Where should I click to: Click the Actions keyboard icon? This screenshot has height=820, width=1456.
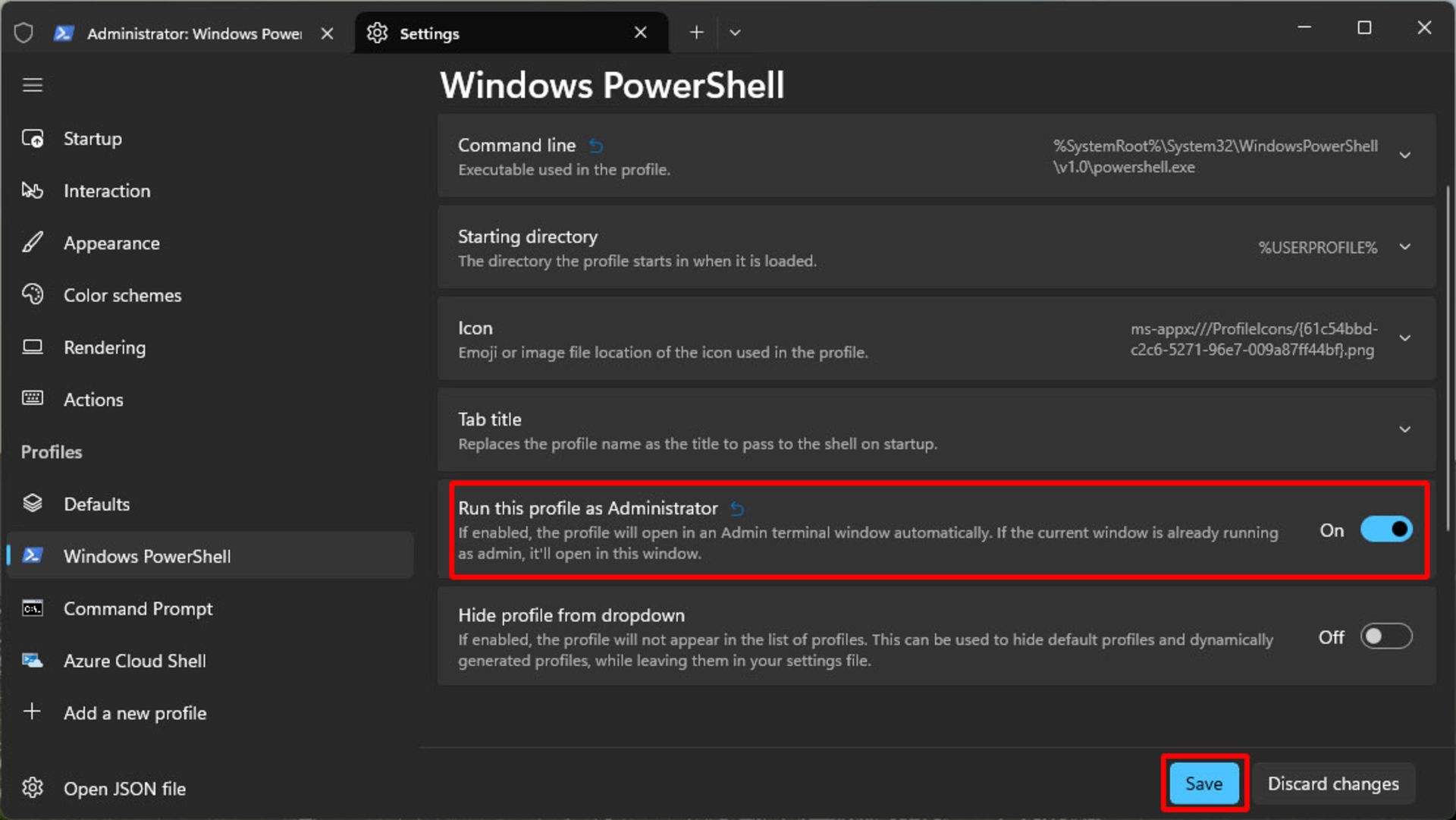pos(33,399)
